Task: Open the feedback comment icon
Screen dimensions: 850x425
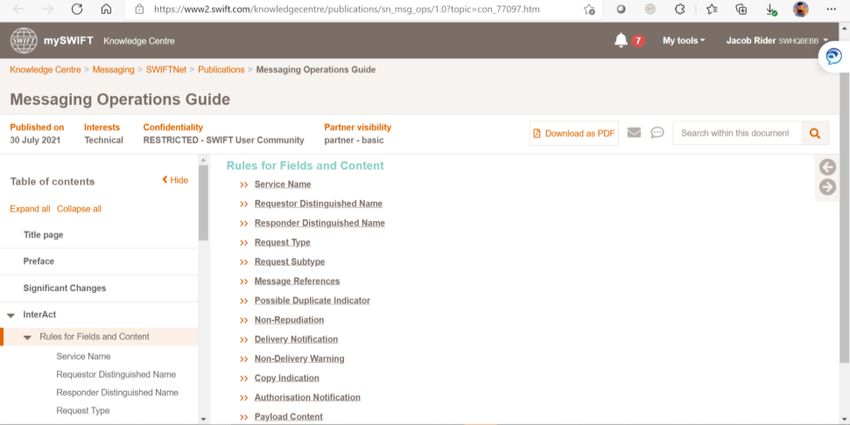Action: (x=657, y=132)
